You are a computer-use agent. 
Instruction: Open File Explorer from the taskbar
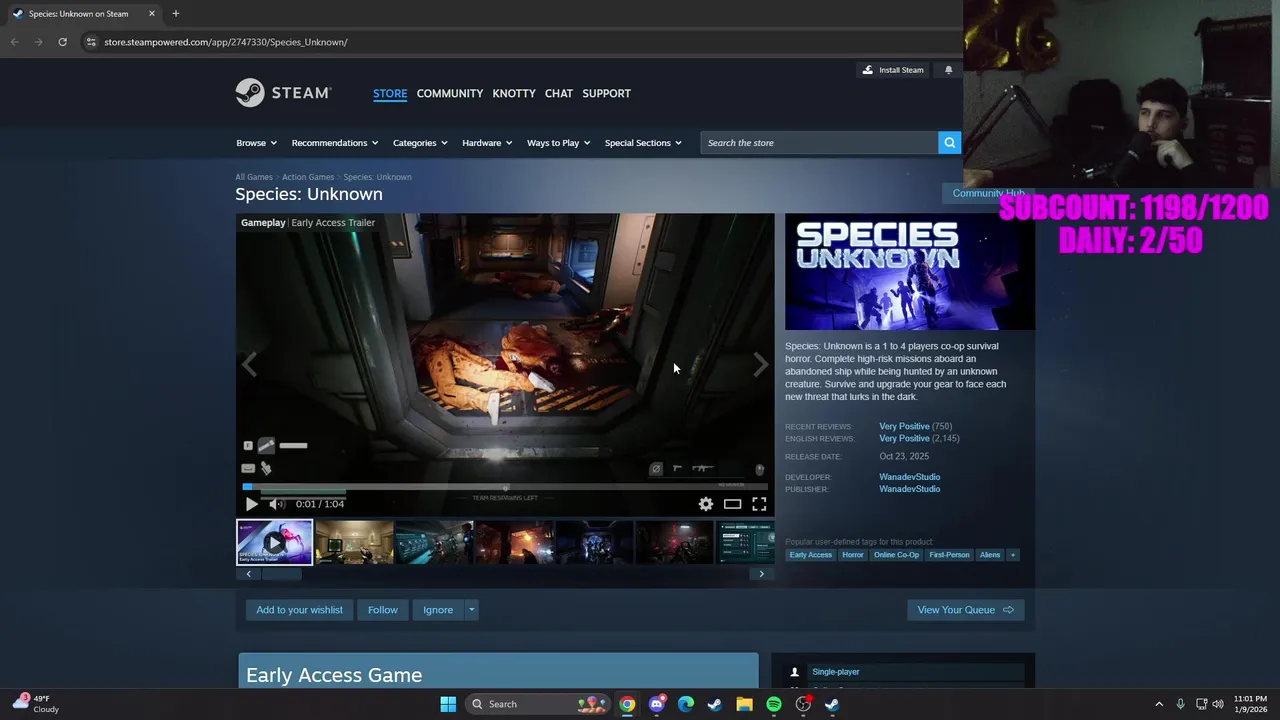[x=744, y=704]
